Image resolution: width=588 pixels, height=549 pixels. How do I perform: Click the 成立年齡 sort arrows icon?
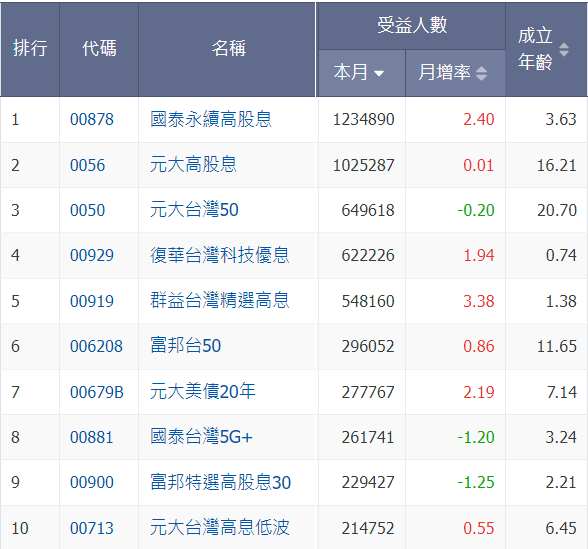(564, 50)
